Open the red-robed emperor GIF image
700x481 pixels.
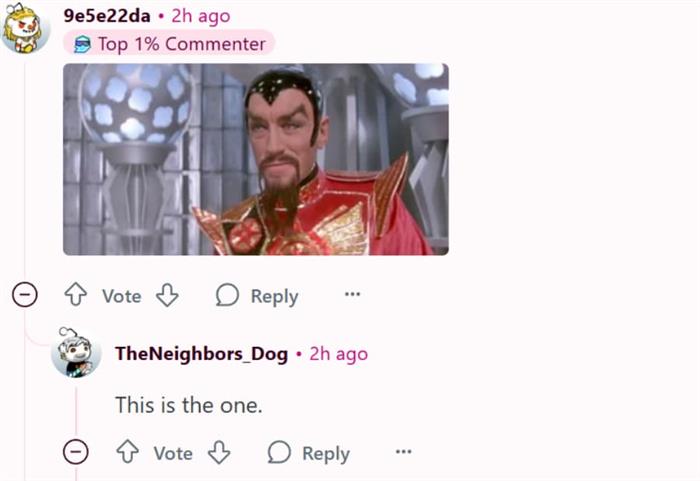tap(256, 159)
